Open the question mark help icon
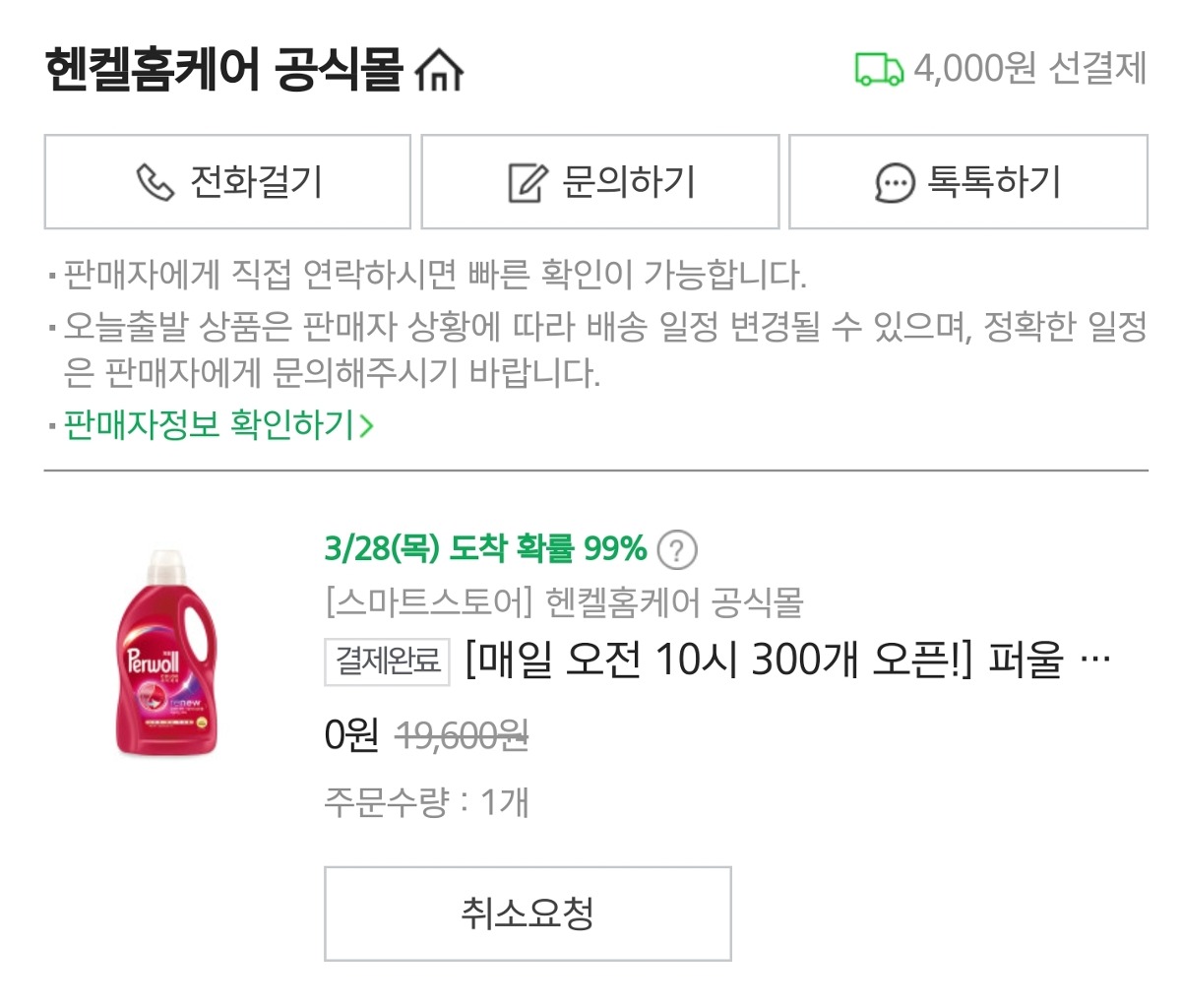Image resolution: width=1181 pixels, height=1008 pixels. (x=676, y=550)
